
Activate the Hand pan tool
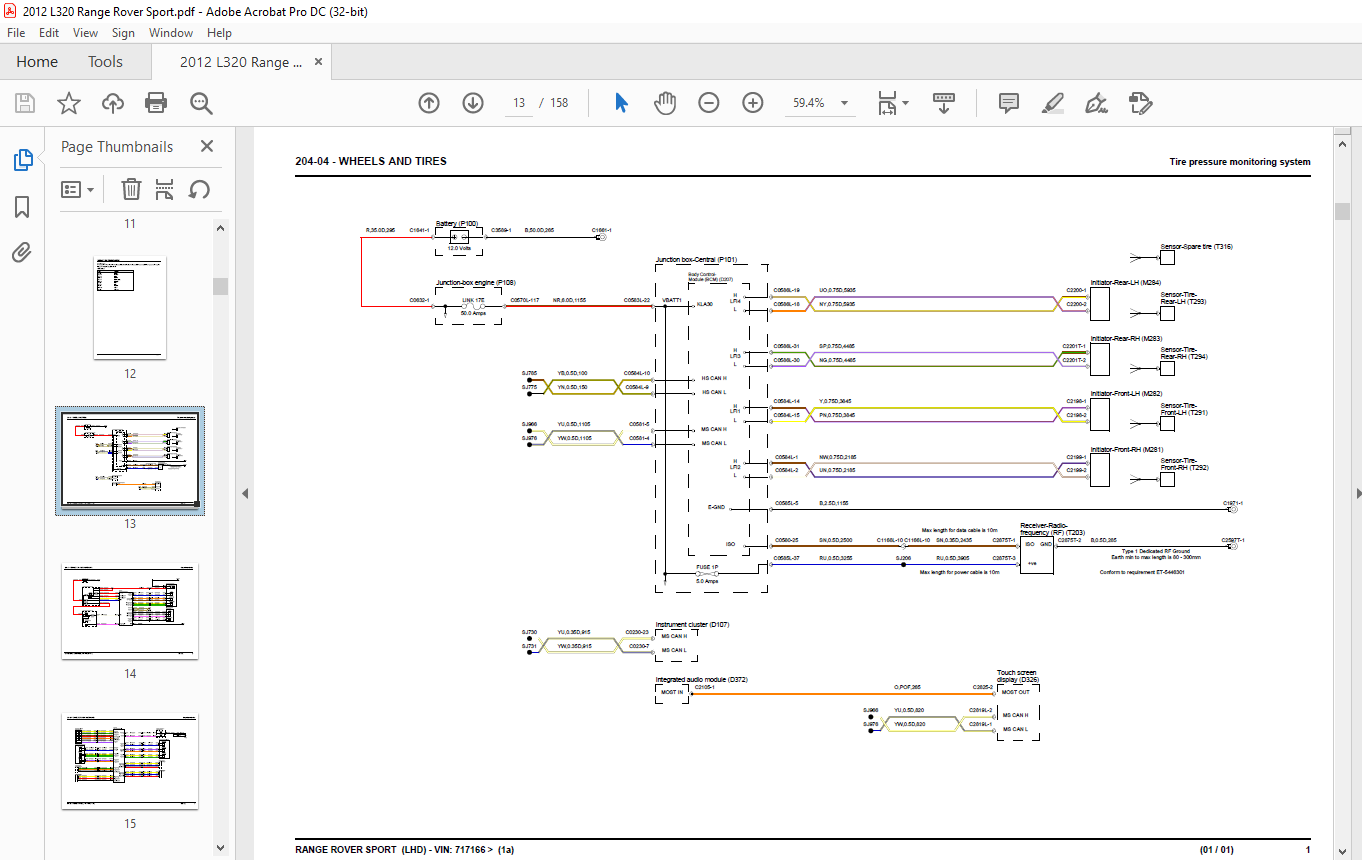point(665,103)
